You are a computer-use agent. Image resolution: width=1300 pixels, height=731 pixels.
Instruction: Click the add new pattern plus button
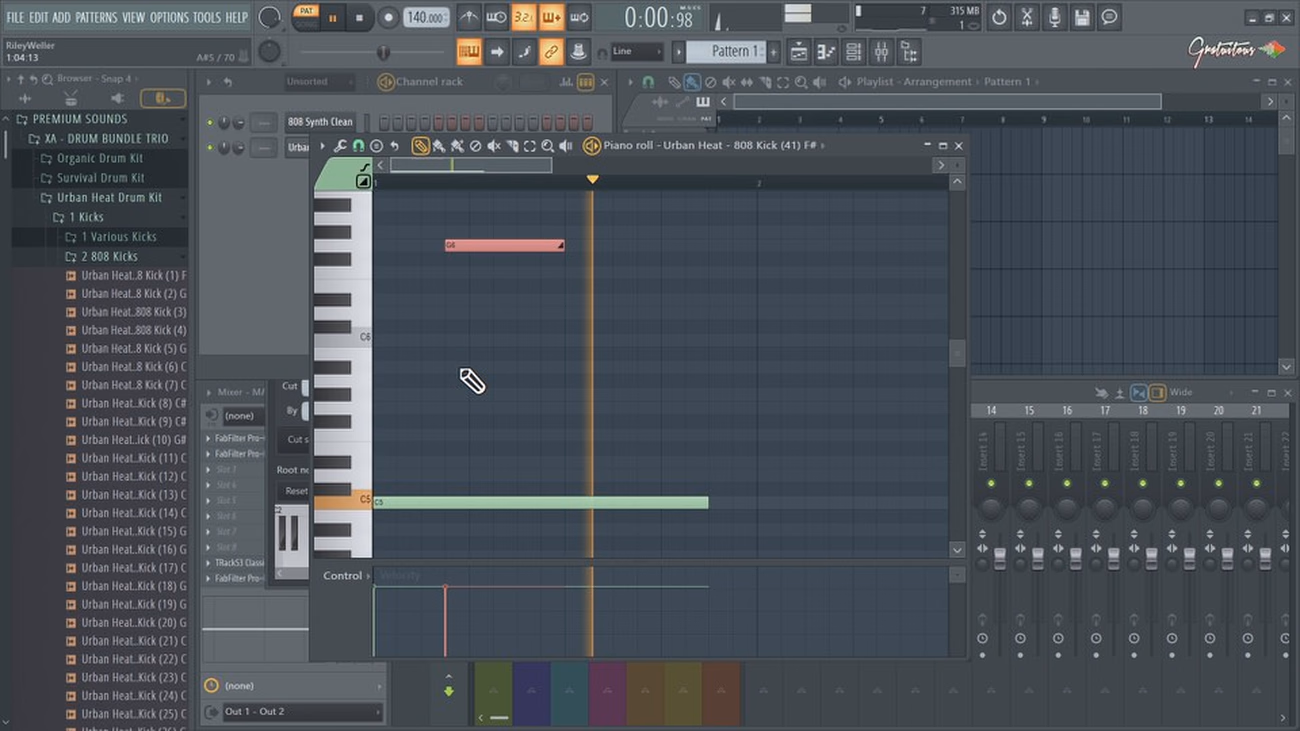click(773, 51)
